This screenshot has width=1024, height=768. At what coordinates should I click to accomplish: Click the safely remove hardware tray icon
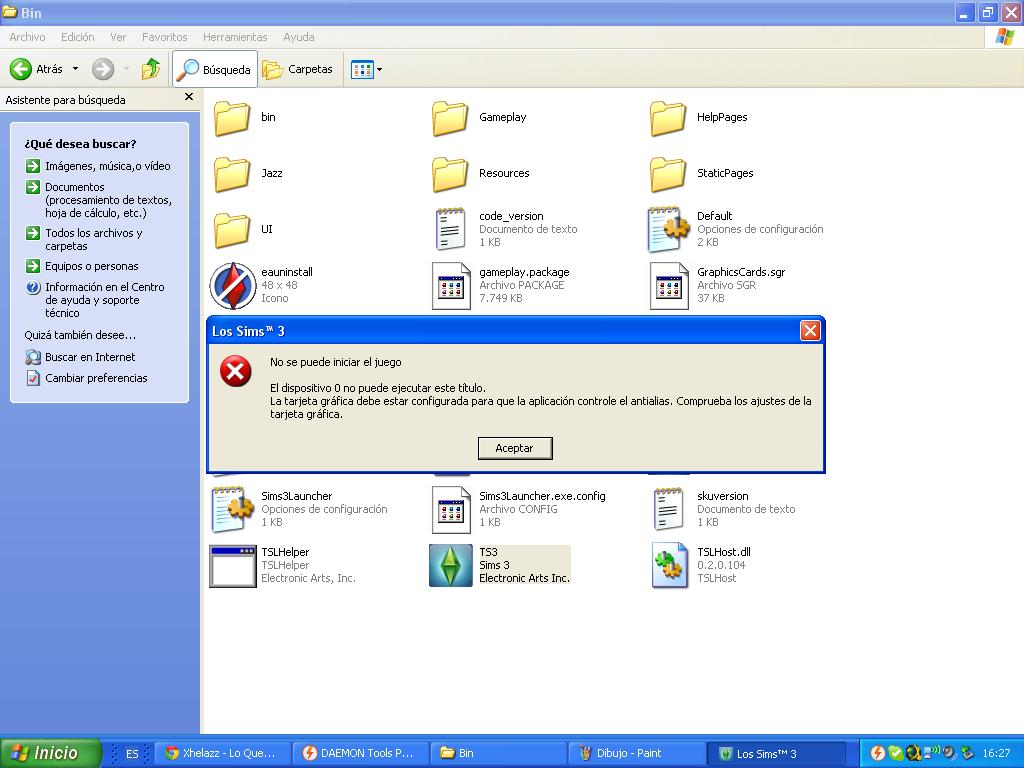pyautogui.click(x=967, y=754)
